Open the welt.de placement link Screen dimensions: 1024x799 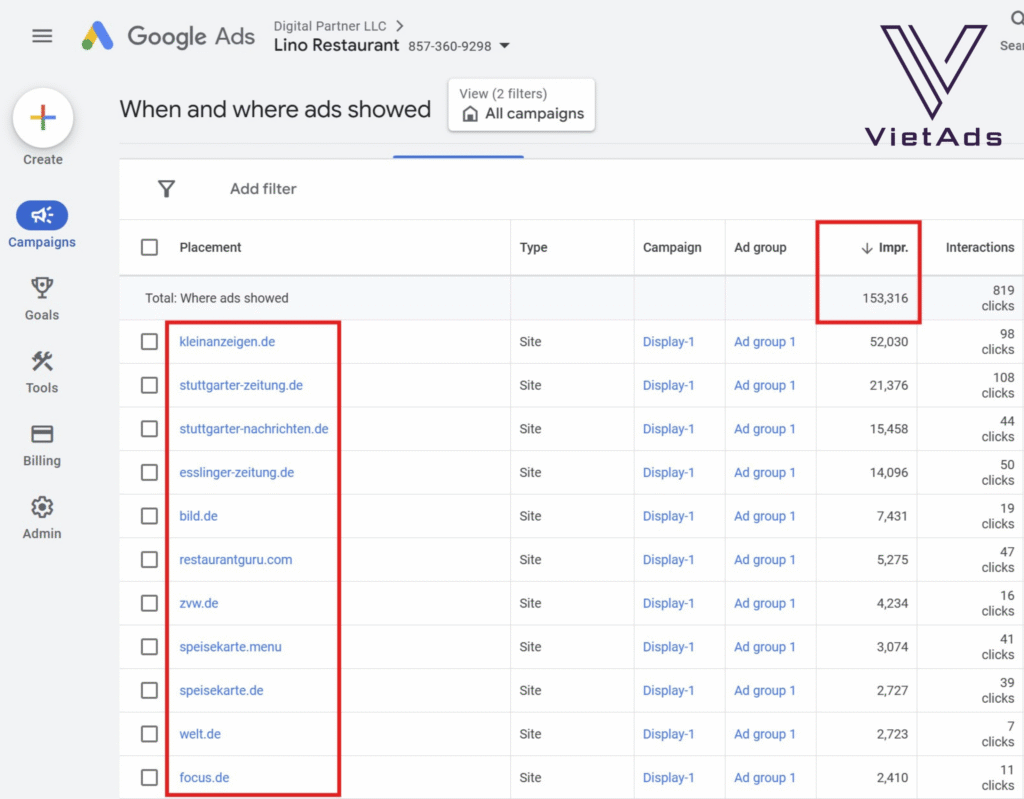(200, 734)
